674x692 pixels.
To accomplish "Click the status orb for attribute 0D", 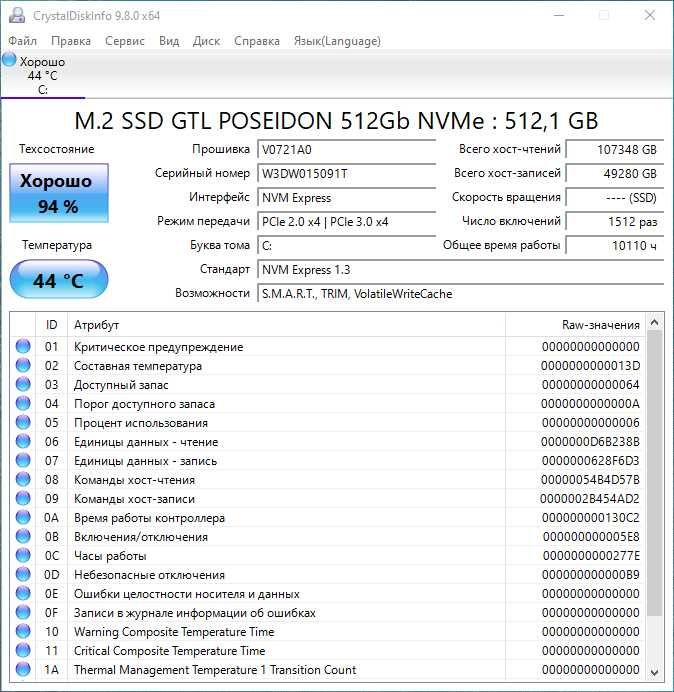I will click(23, 574).
